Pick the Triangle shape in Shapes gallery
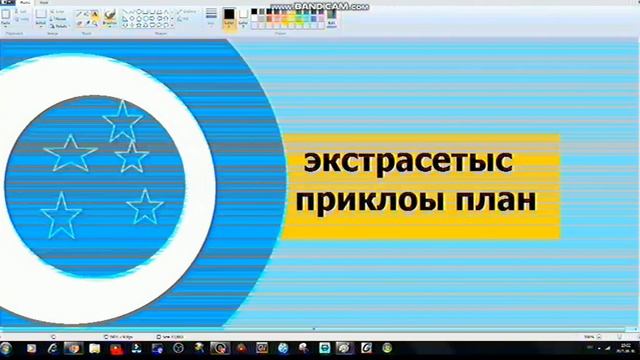Image resolution: width=640 pixels, height=360 pixels. coord(166,12)
